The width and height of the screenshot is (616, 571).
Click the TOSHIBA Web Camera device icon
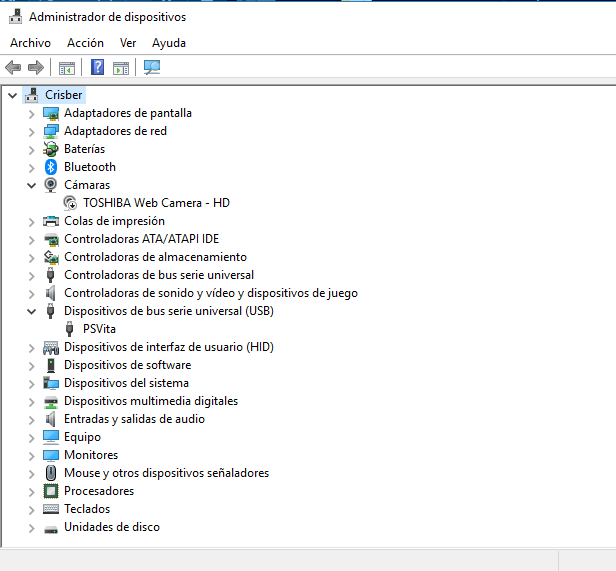point(70,203)
